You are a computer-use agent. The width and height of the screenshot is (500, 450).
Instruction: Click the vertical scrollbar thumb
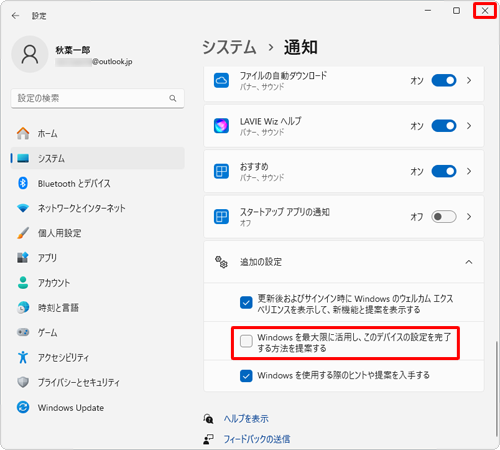pos(496,389)
